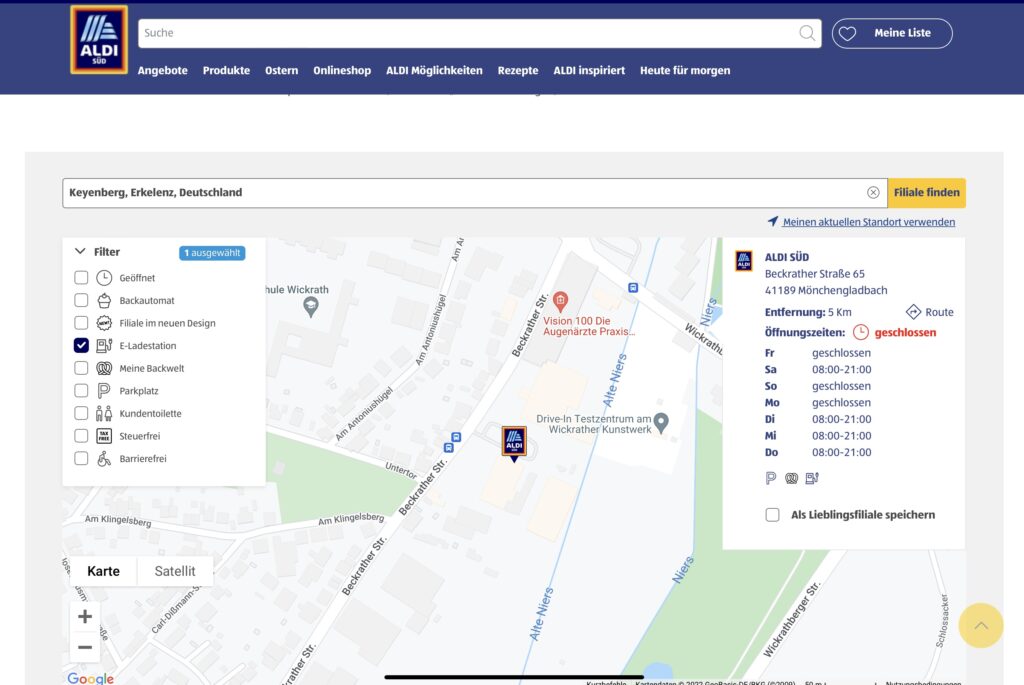Click the Drive-In Testzentrum map pin
Screen dimensions: 1024x685
[x=662, y=423]
